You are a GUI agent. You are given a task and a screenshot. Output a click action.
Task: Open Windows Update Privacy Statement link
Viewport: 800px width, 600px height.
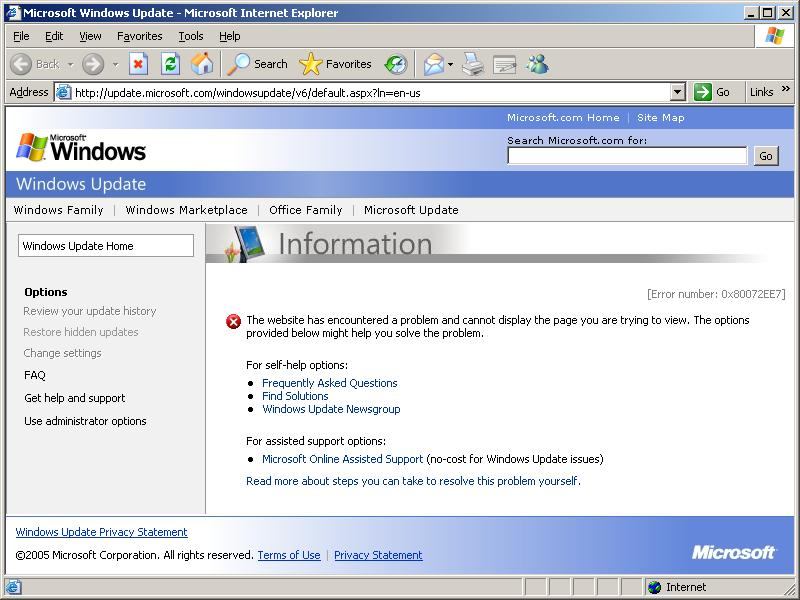point(102,532)
